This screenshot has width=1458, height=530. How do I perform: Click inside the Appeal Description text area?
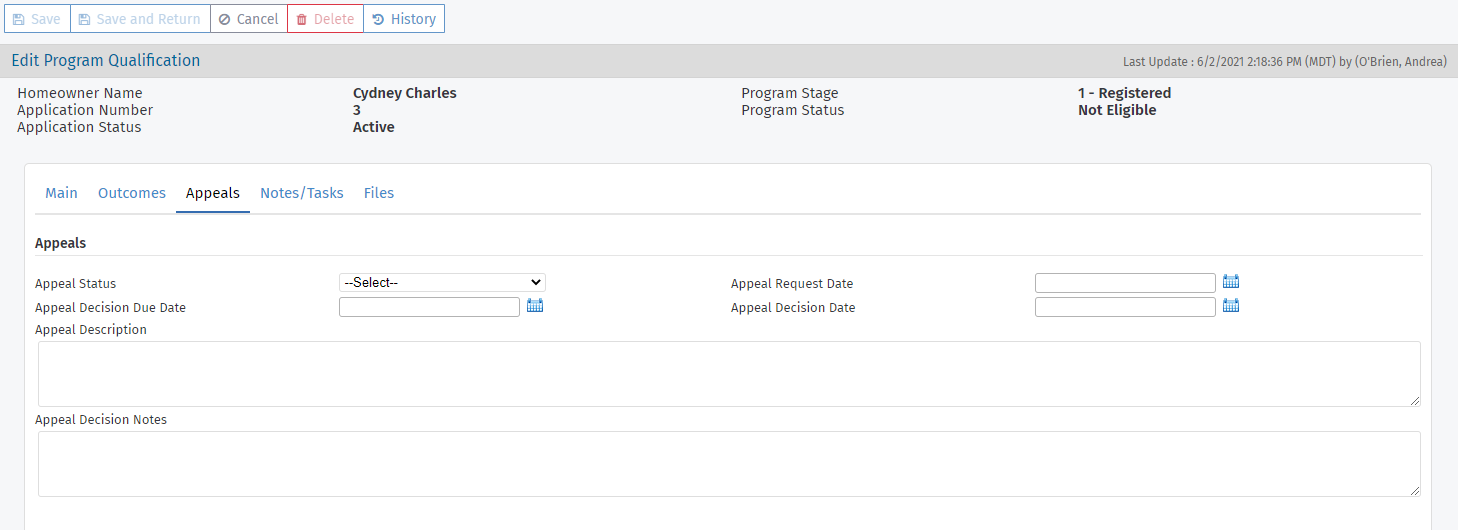pyautogui.click(x=729, y=374)
